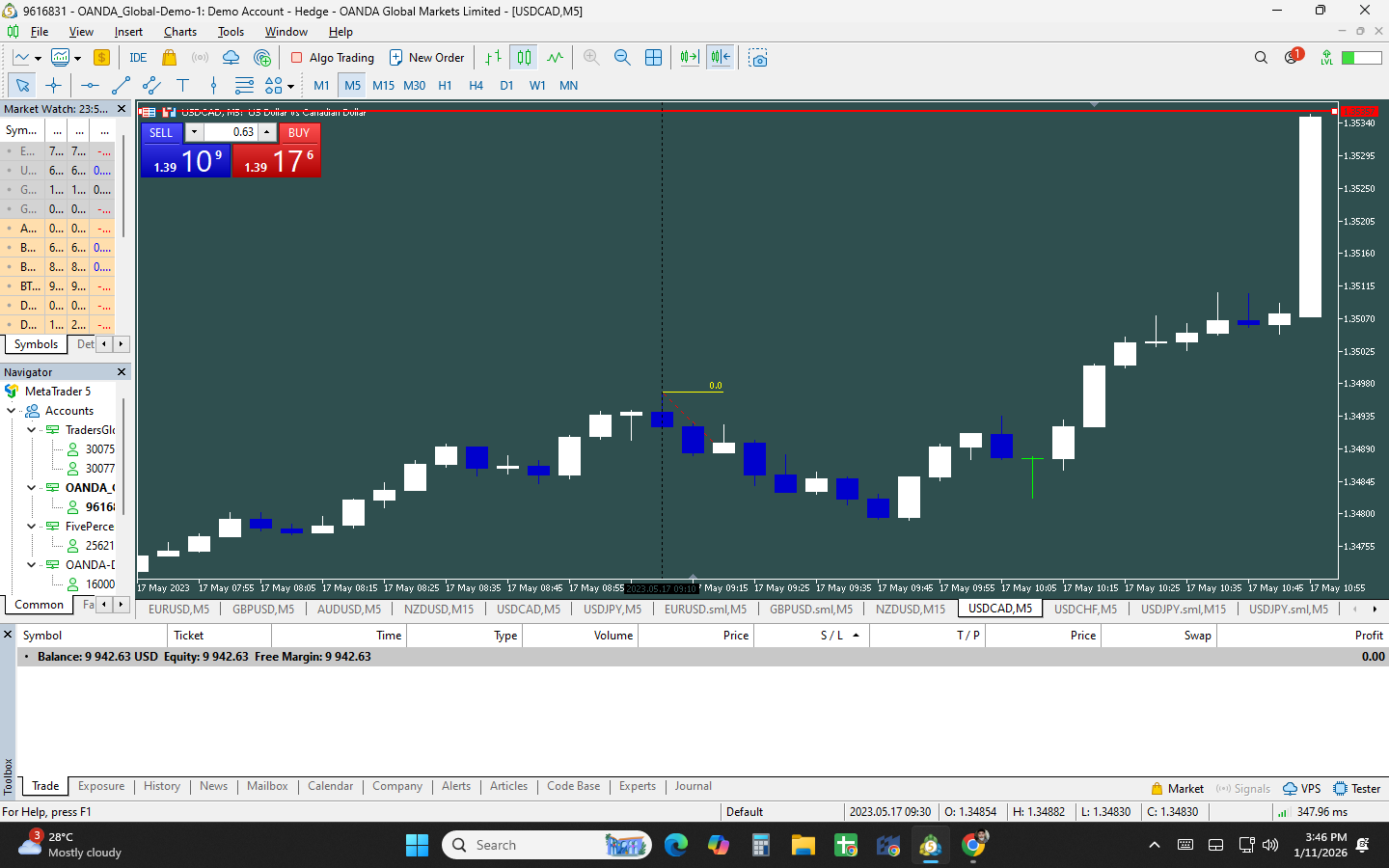This screenshot has height=868, width=1389.
Task: Select the text label tool
Action: tap(182, 86)
